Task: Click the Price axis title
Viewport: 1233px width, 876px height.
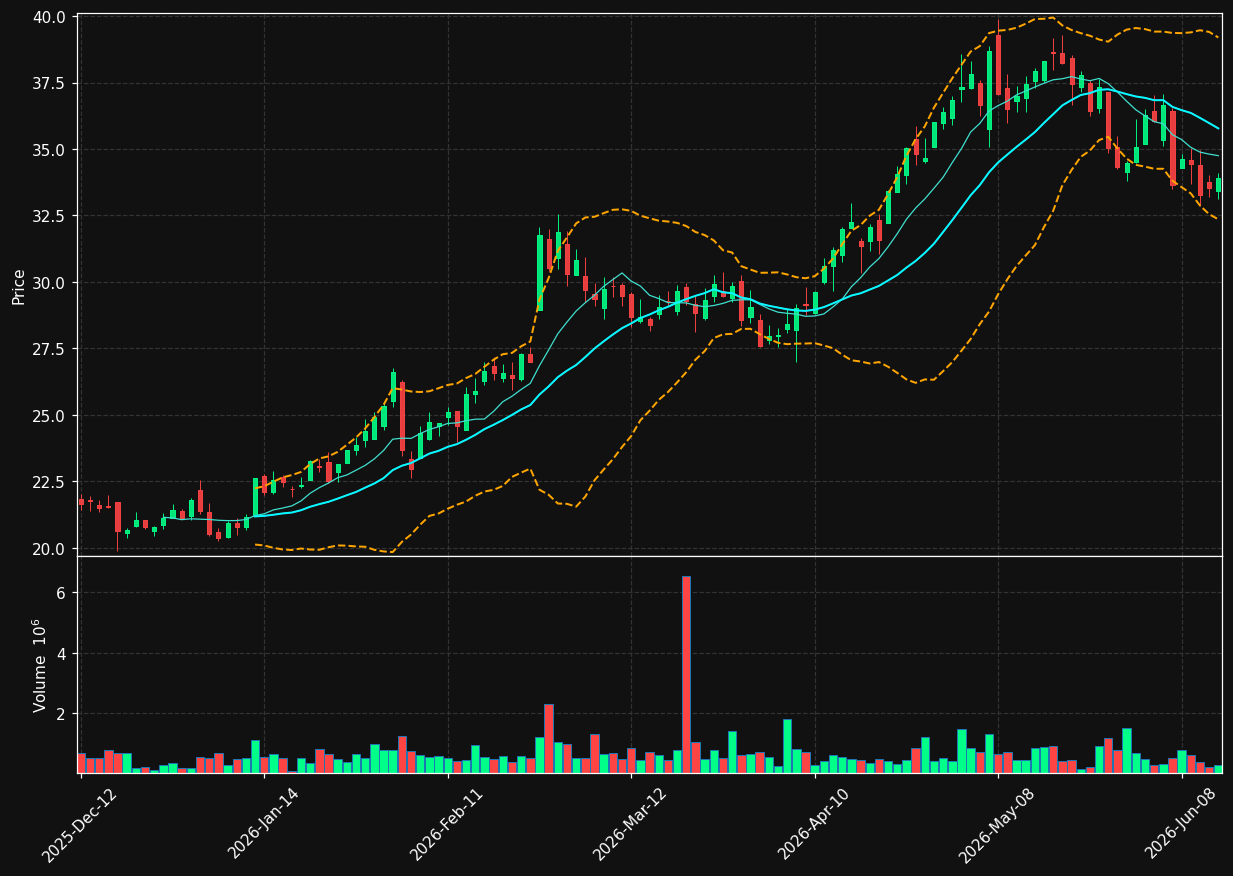Action: coord(19,286)
